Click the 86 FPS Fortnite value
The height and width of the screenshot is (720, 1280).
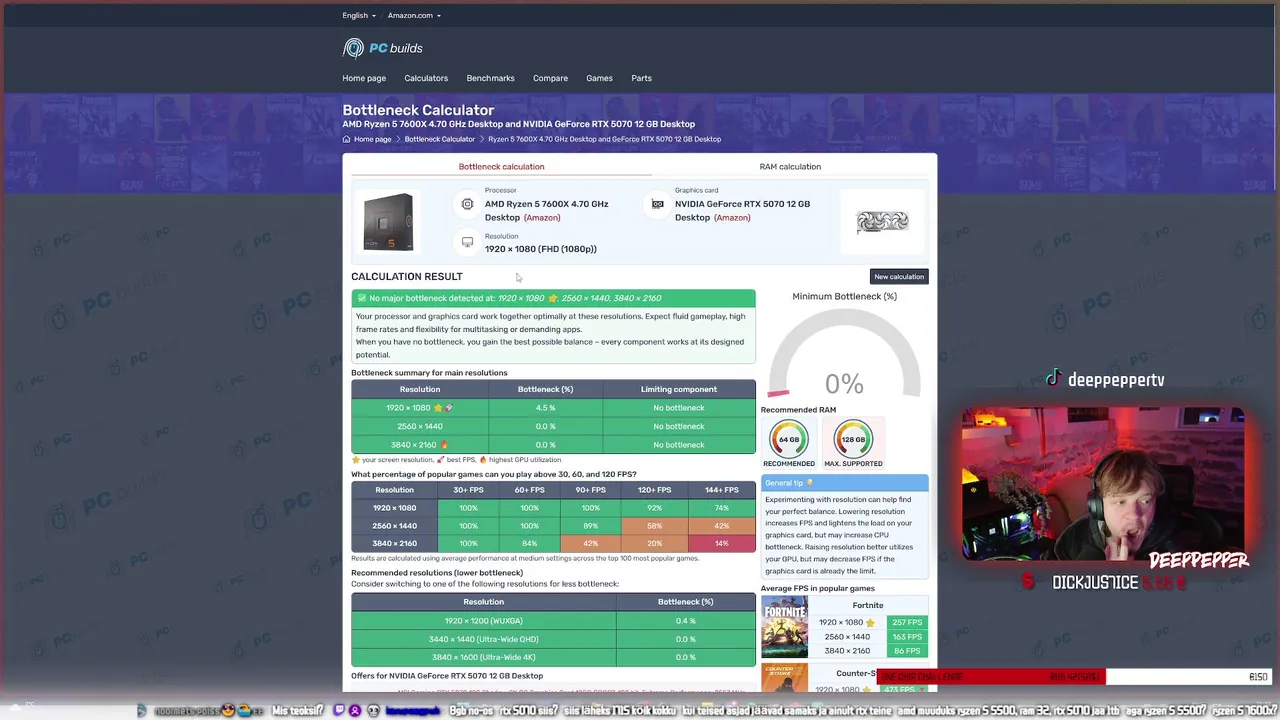click(906, 650)
